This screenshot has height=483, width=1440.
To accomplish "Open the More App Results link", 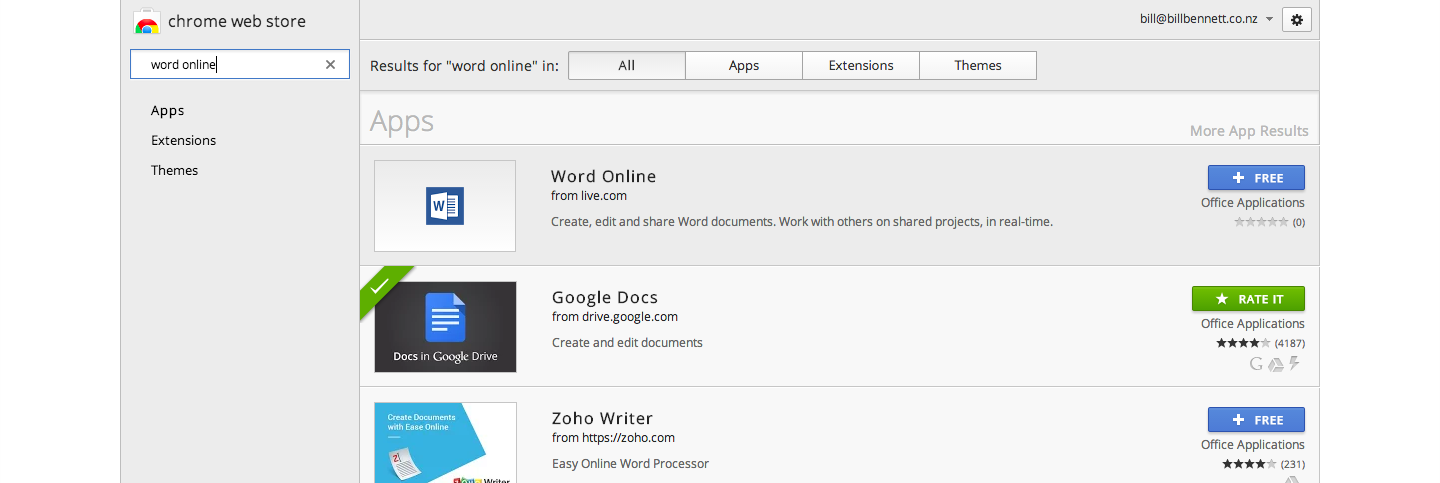I will tap(1249, 131).
